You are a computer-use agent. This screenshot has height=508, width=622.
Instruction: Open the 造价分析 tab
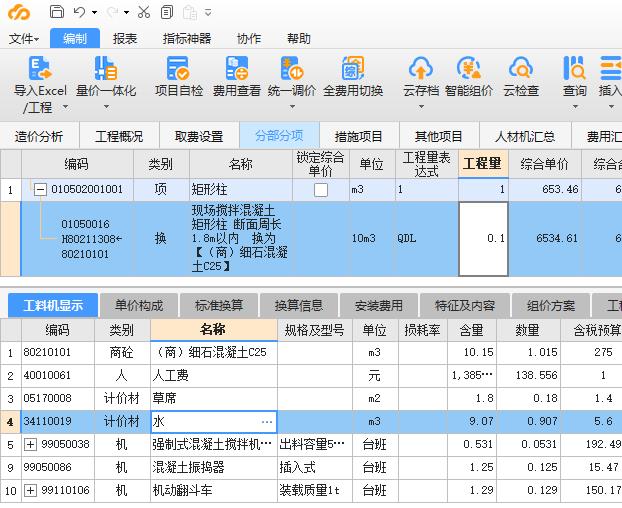click(39, 136)
